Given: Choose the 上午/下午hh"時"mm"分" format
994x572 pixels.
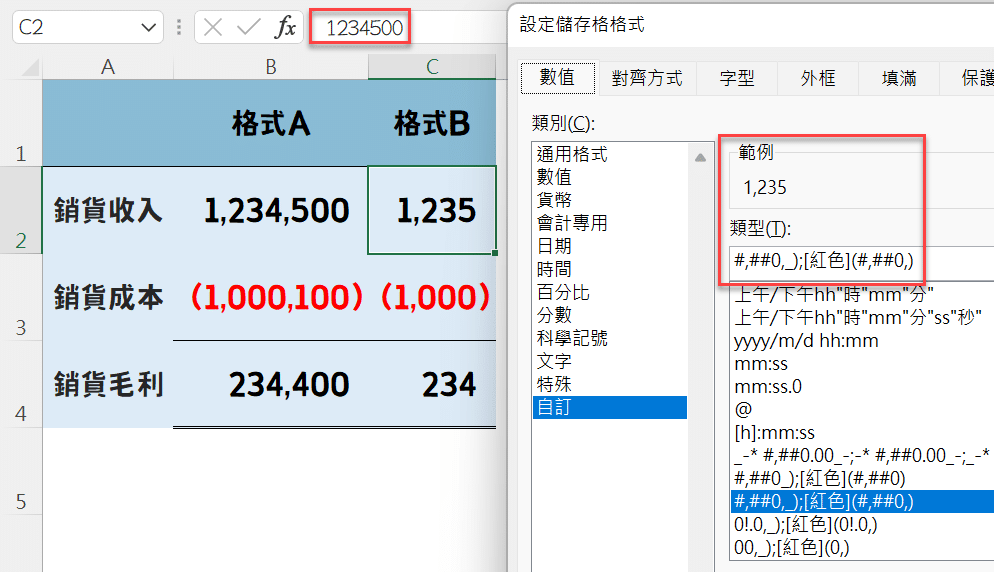Looking at the screenshot, I should pyautogui.click(x=862, y=295).
